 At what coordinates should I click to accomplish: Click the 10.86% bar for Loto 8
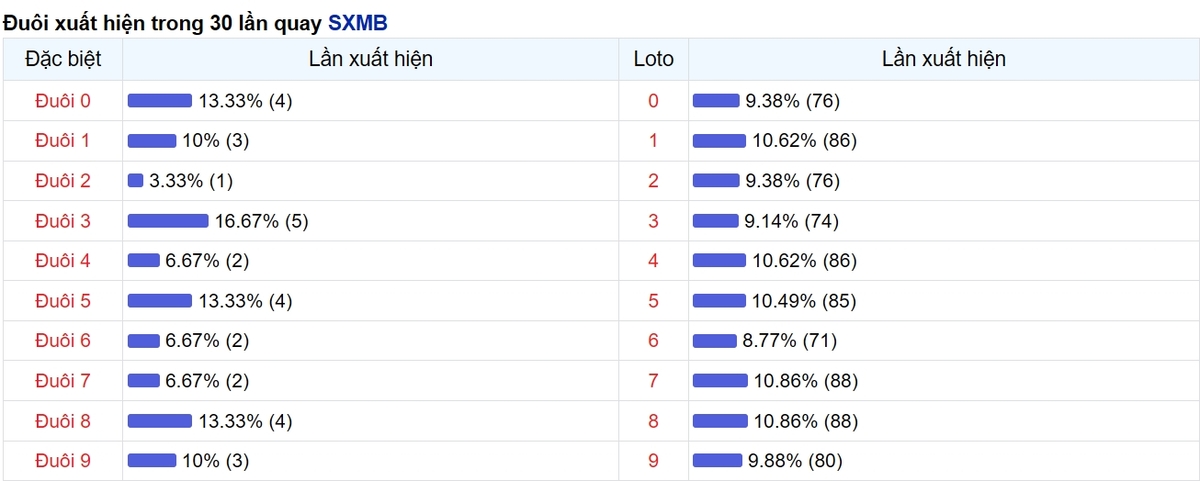720,421
